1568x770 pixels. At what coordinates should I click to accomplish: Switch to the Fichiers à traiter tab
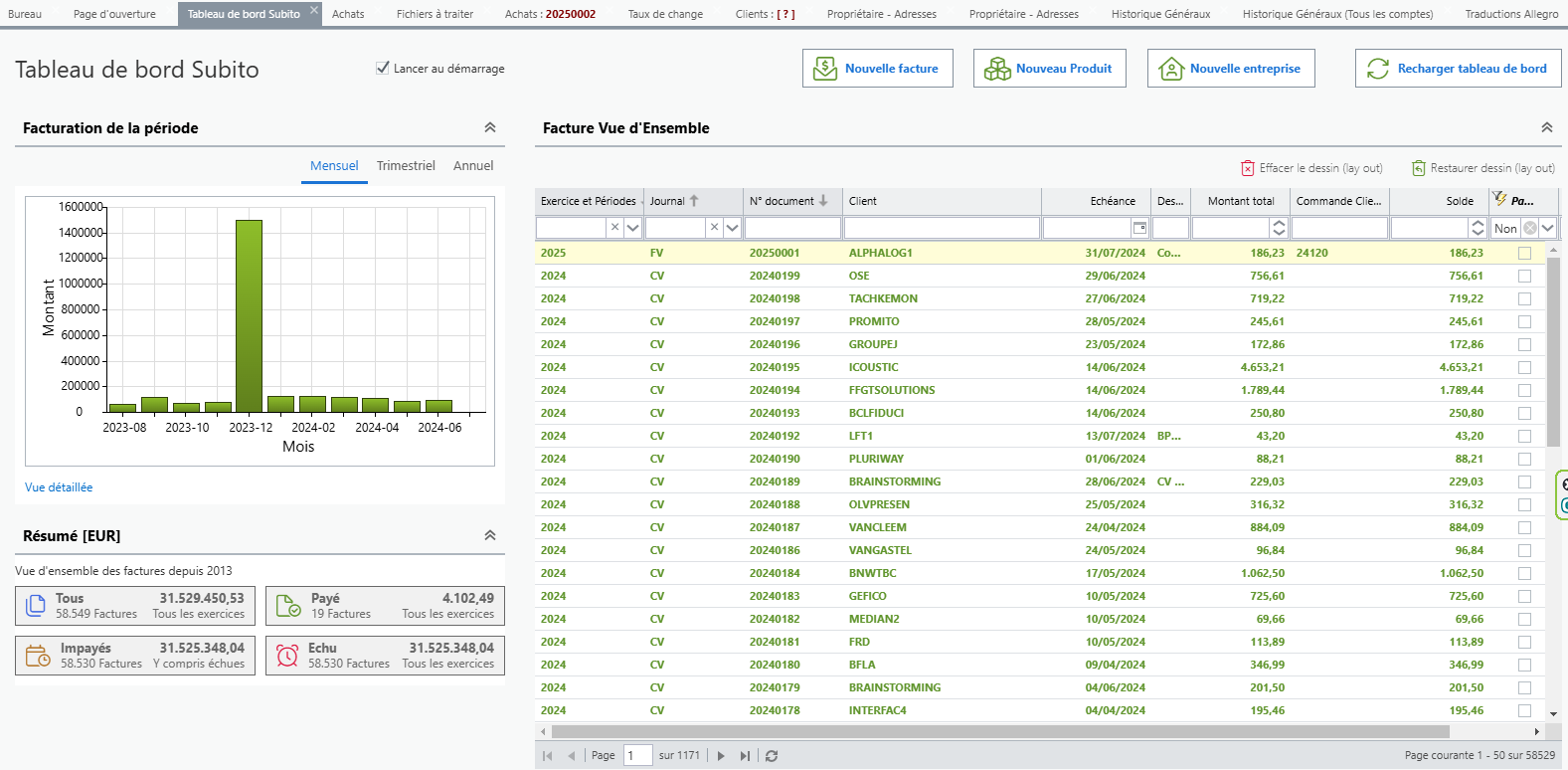(435, 14)
